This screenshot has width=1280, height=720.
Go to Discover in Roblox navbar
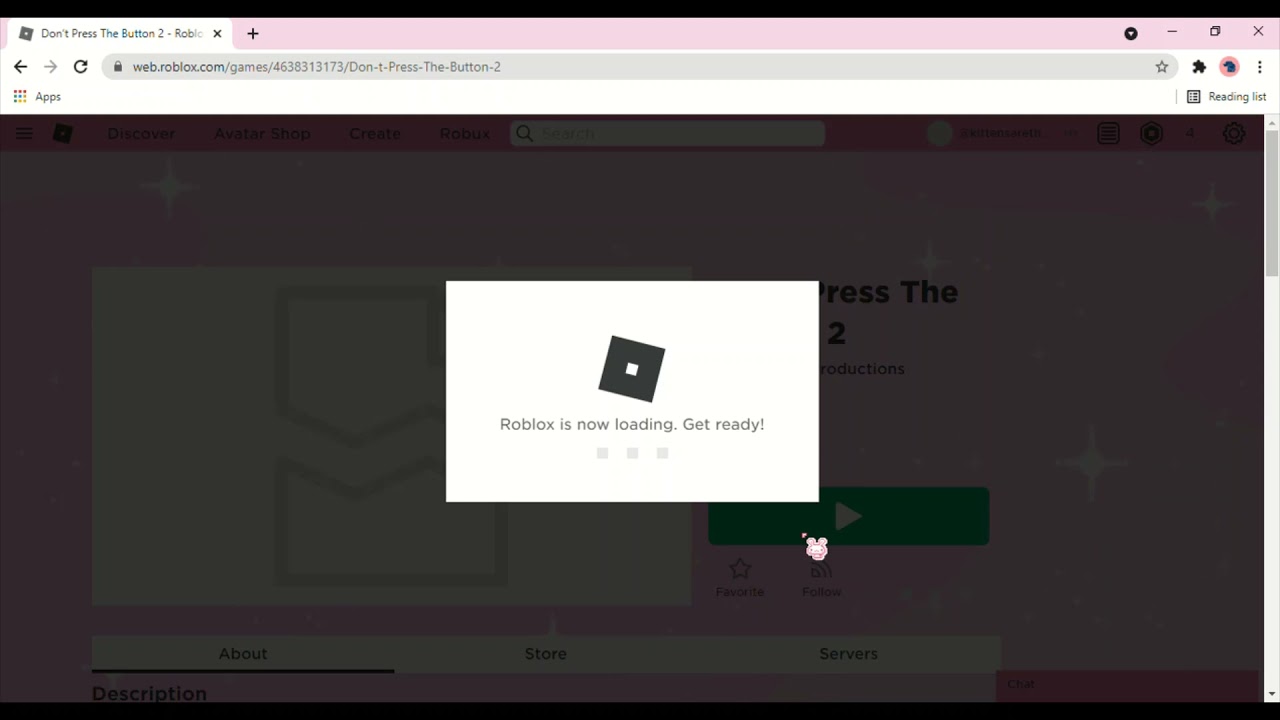141,133
